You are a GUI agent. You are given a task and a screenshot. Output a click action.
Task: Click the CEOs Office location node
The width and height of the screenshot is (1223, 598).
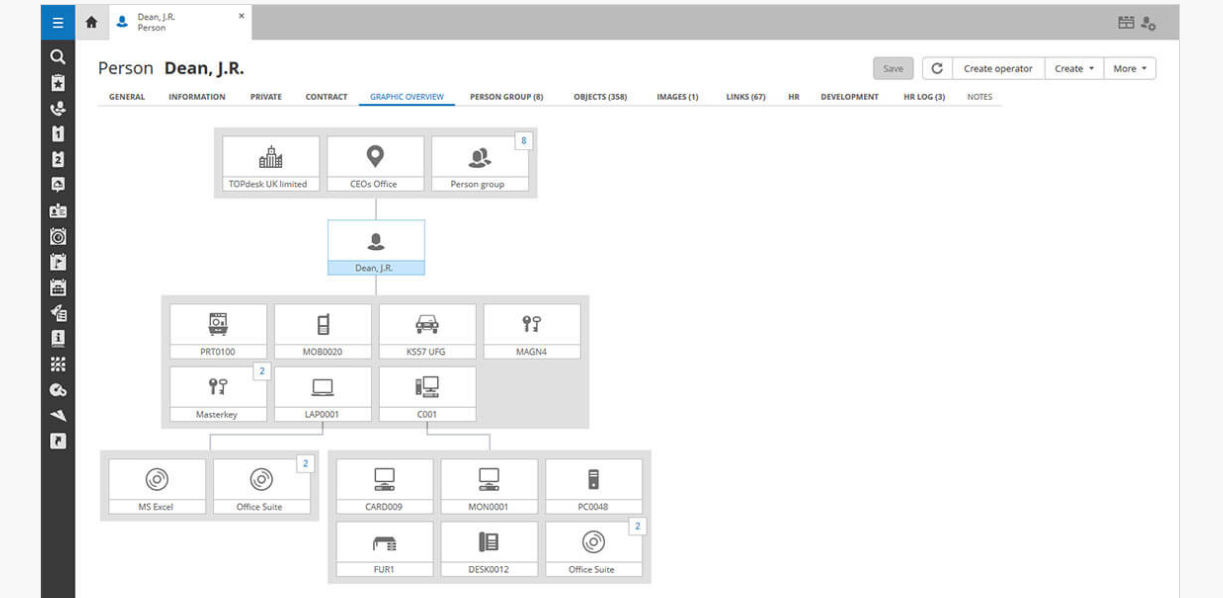[x=375, y=163]
